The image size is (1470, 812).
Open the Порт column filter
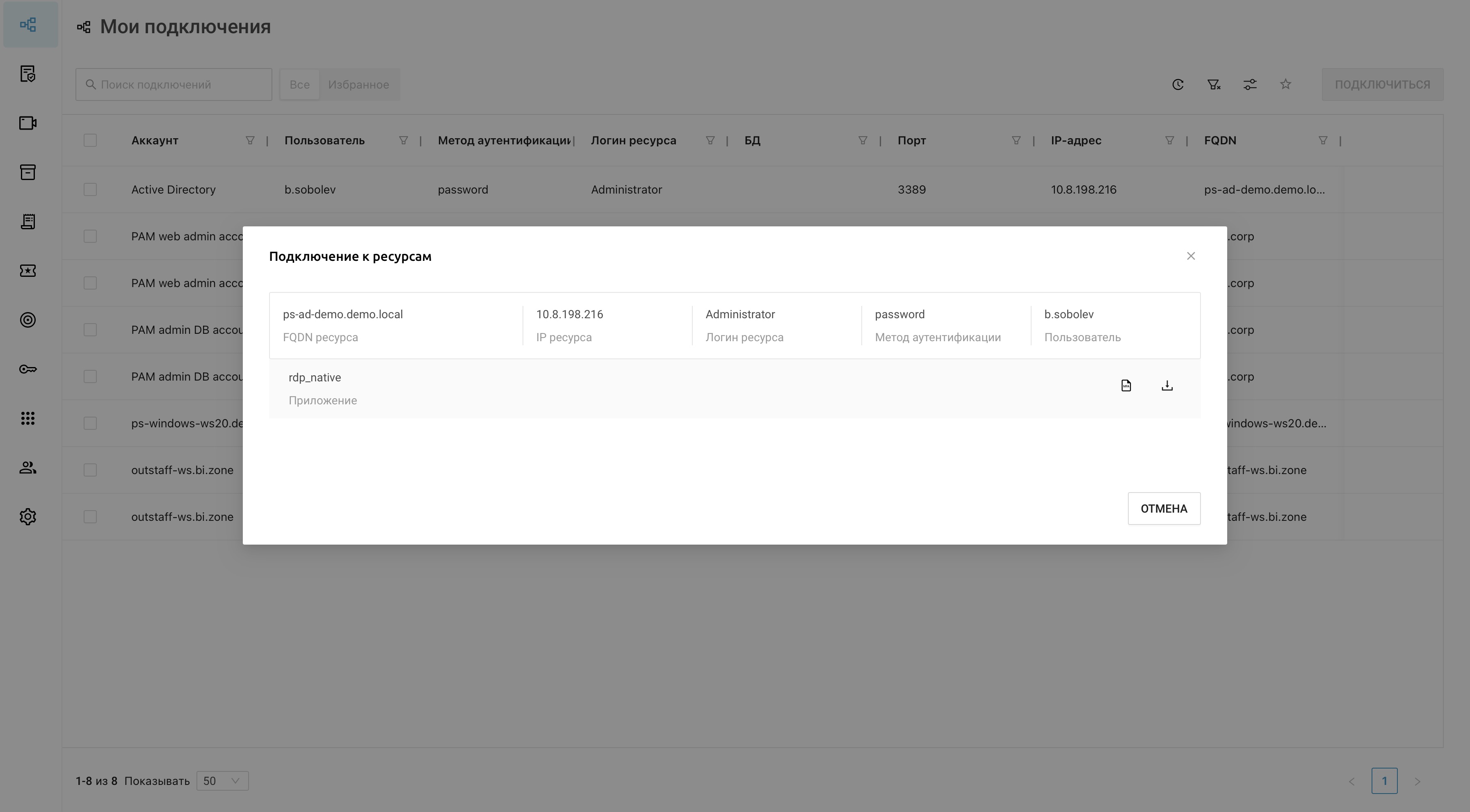tap(1016, 140)
